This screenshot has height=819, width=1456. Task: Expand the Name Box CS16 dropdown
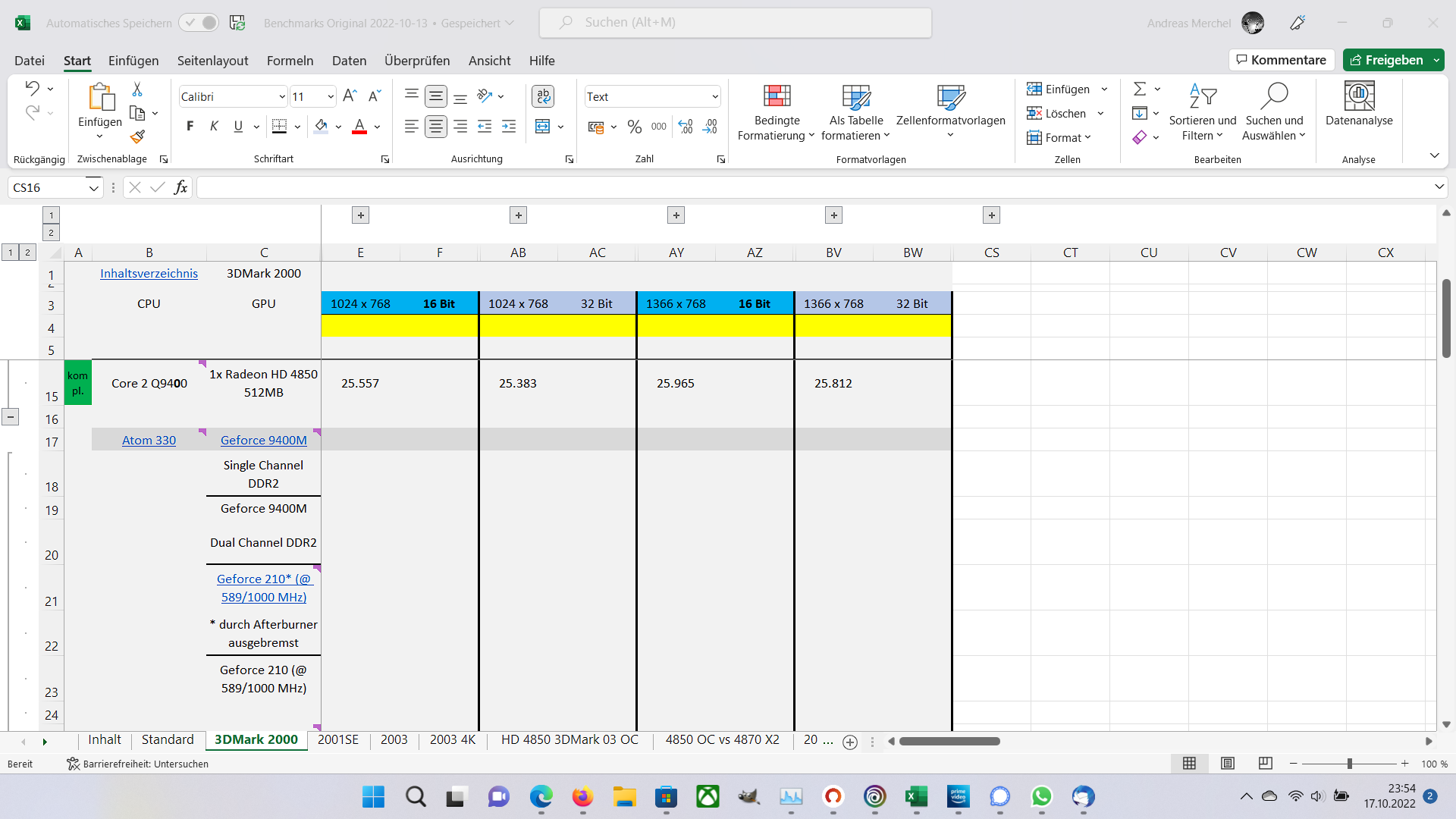93,187
